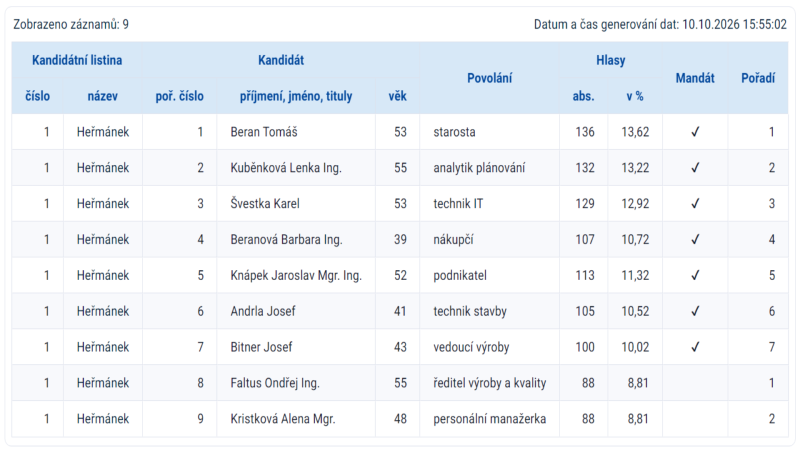Select candidate 'Beranová Barbara Ing.'
Viewport: 800px width, 450px height.
[x=286, y=239]
